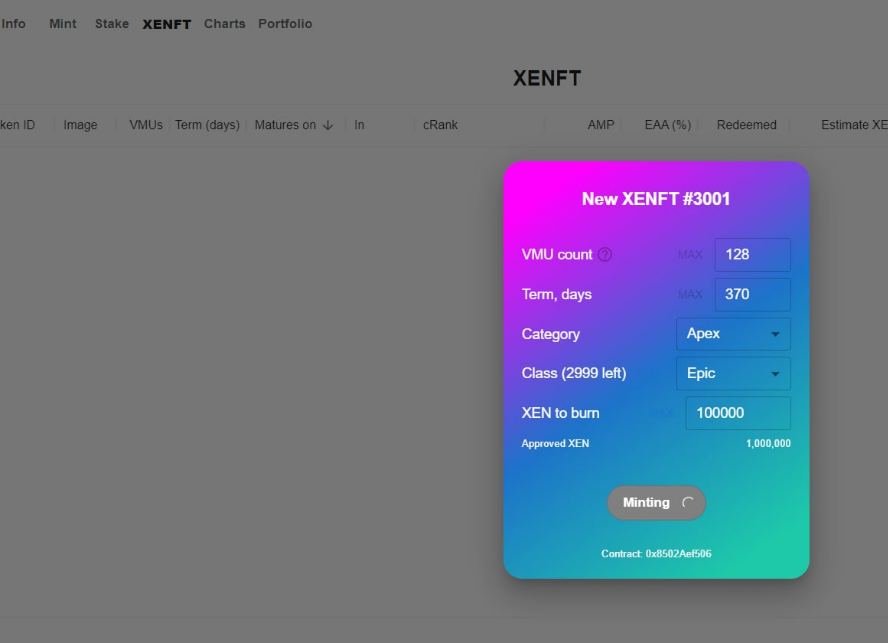Click the Redeemed column header
The image size is (888, 643).
point(746,125)
